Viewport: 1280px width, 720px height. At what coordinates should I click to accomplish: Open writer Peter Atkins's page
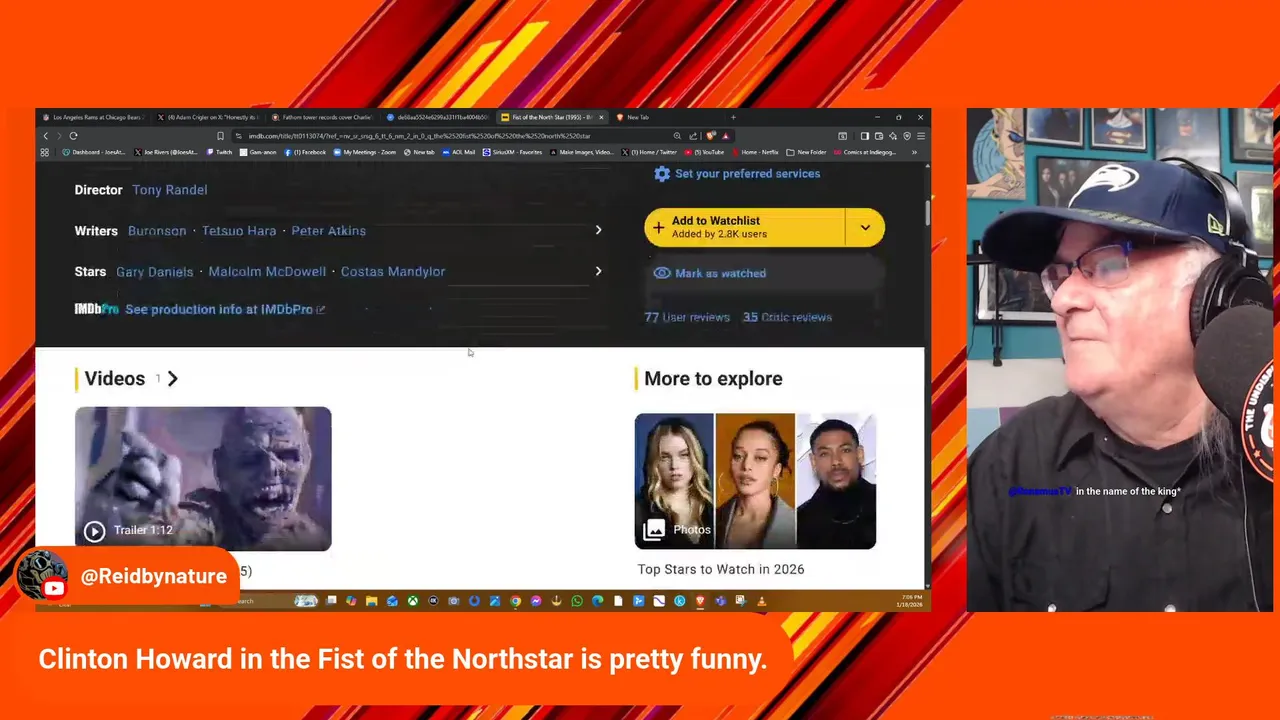[329, 231]
